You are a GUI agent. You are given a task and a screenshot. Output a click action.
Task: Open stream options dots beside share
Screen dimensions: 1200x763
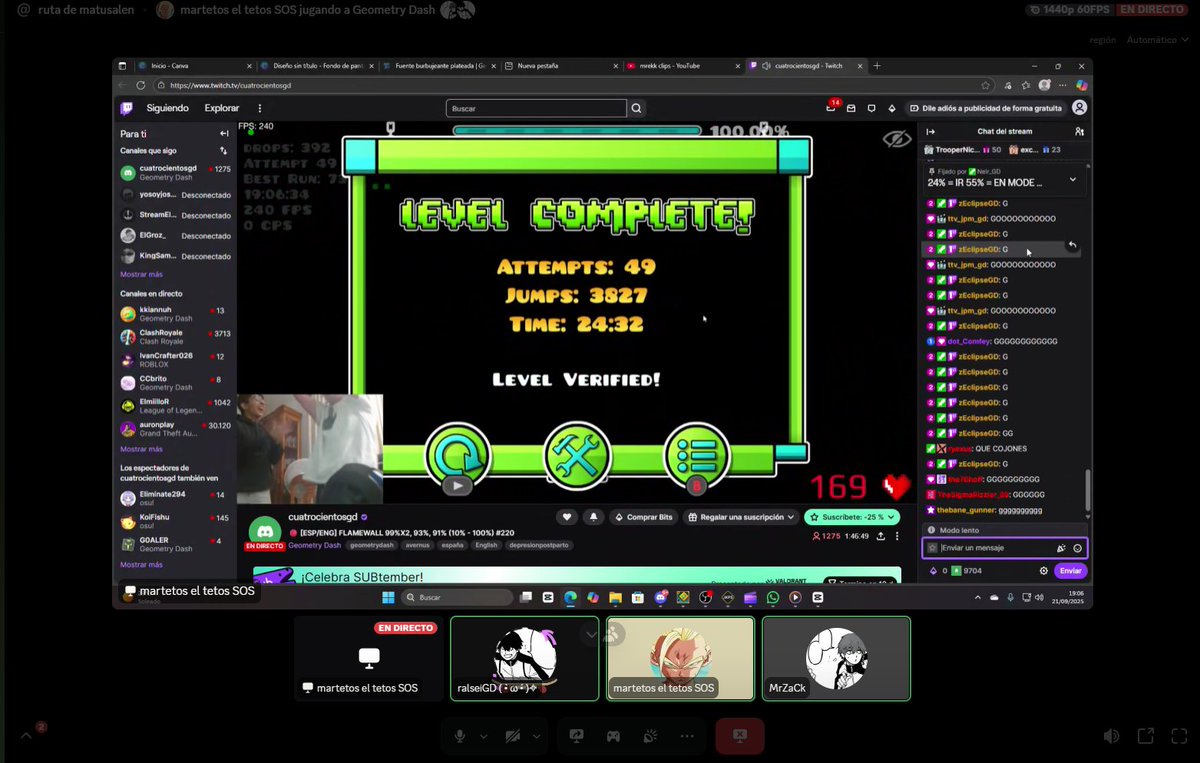896,536
